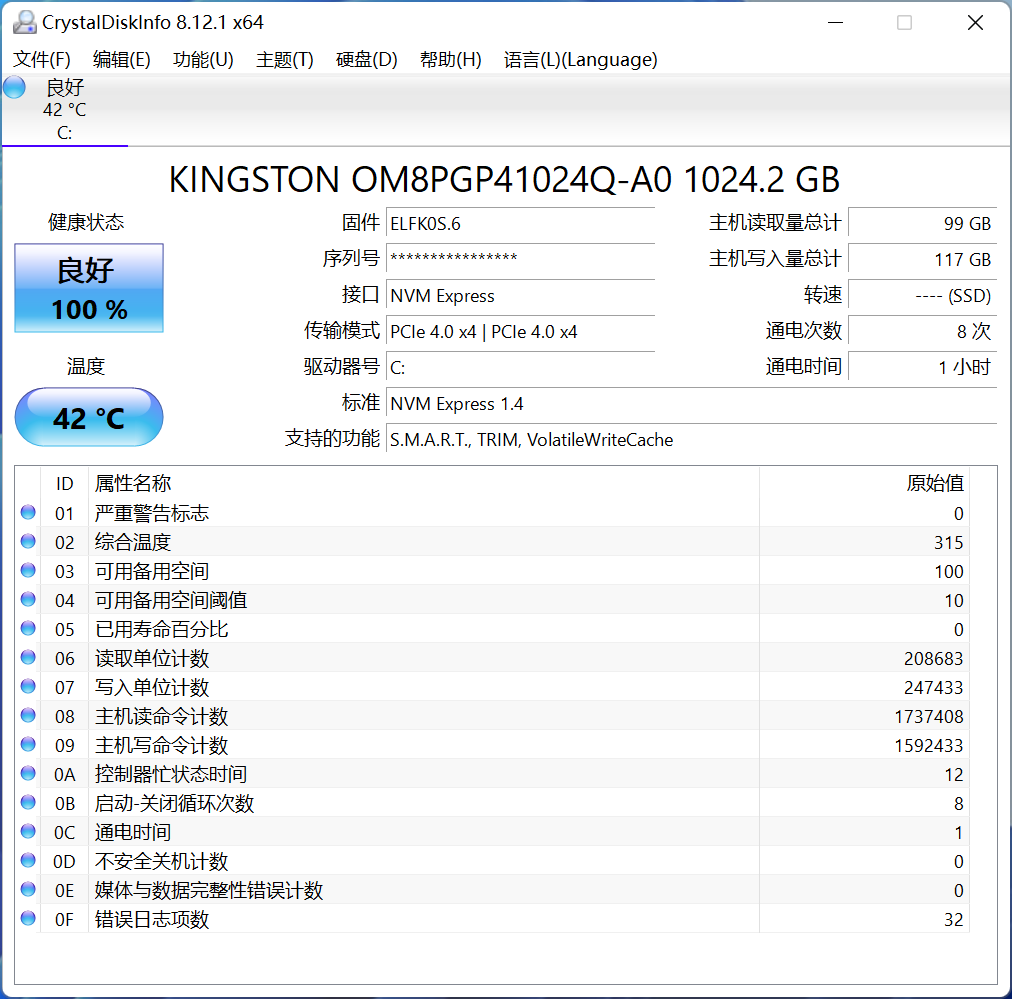Click the ID column header
The image size is (1012, 999).
(x=65, y=483)
